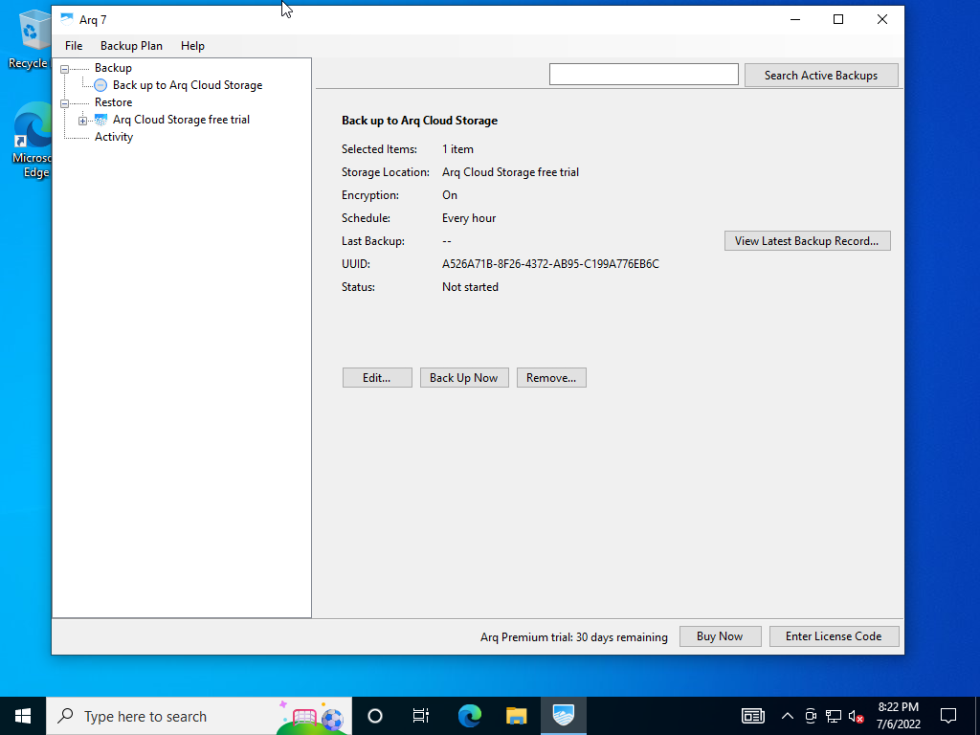Click inside the backup search field
The image size is (980, 735).
643,73
